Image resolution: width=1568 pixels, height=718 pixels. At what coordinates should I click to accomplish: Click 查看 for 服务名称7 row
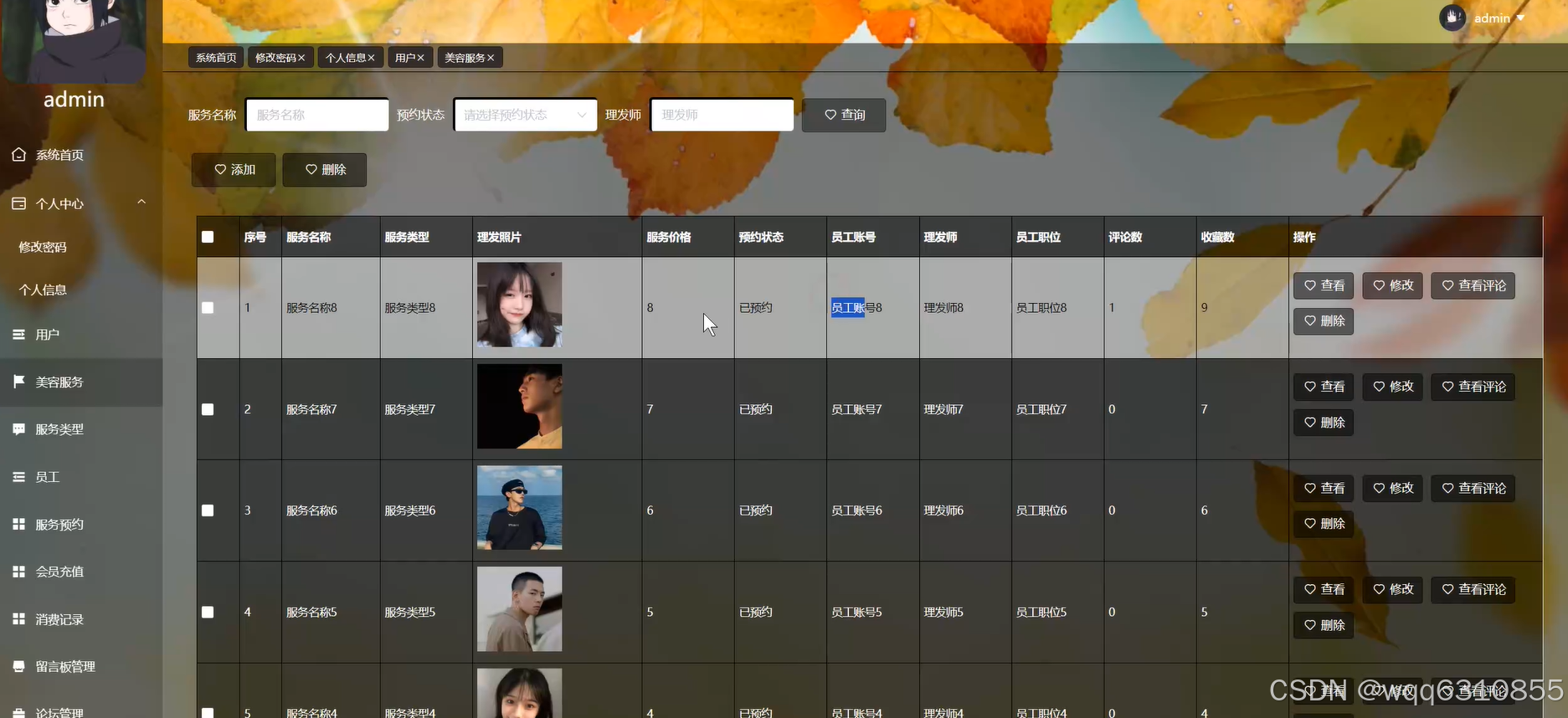click(1324, 387)
